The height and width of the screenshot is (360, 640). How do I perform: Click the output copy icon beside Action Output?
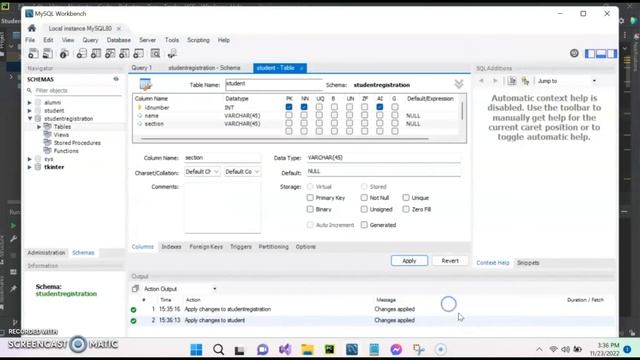coord(136,289)
